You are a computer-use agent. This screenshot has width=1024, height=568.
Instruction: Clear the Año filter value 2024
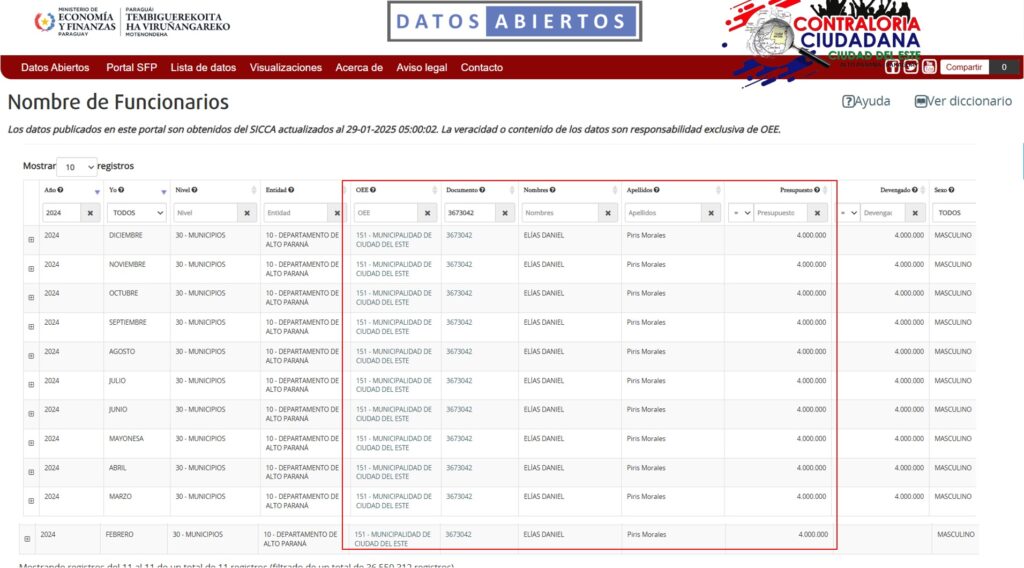point(90,213)
